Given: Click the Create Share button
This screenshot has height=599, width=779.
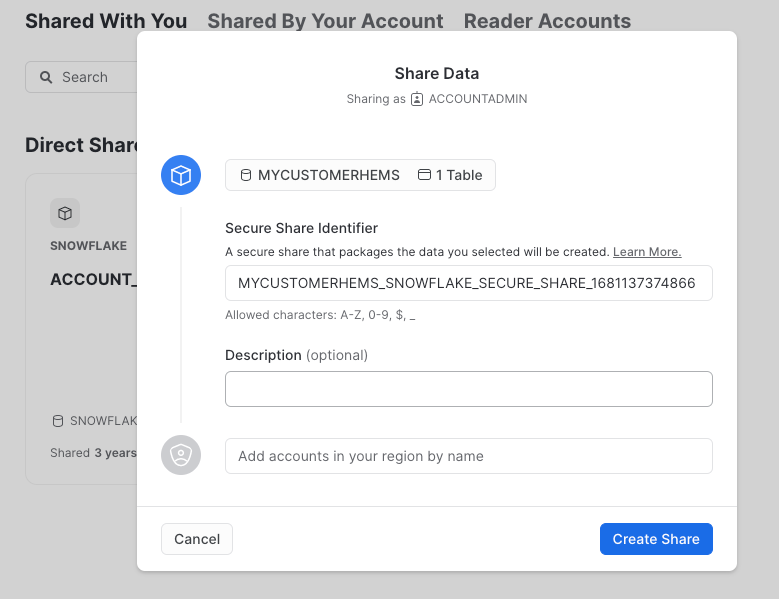Looking at the screenshot, I should tap(656, 539).
